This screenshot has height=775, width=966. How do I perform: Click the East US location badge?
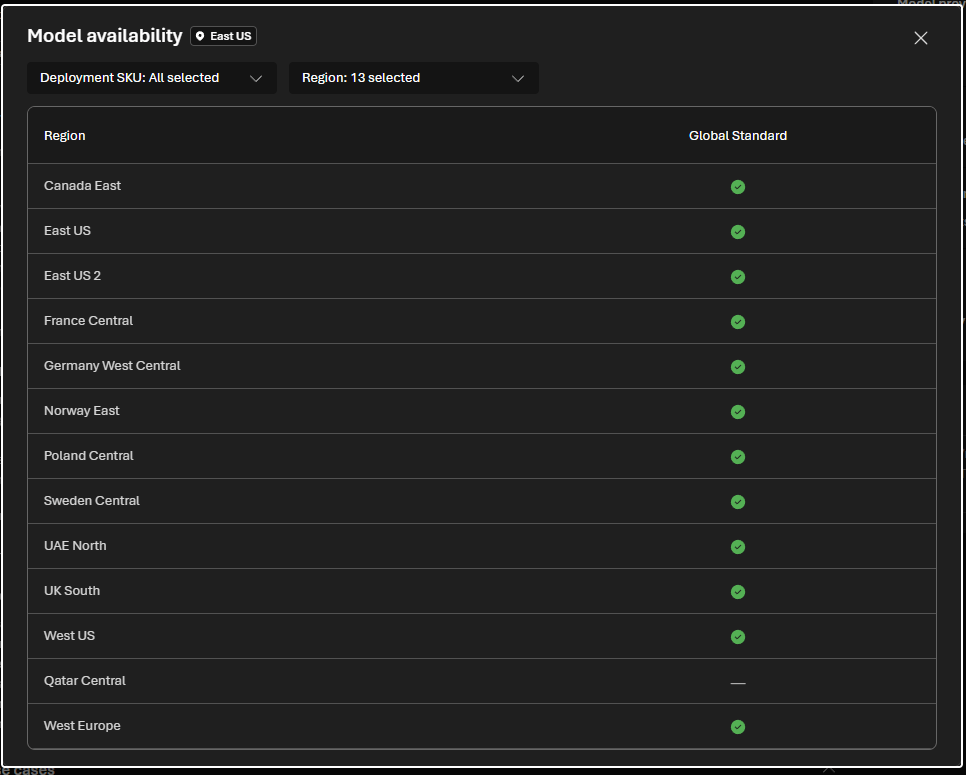pos(224,36)
